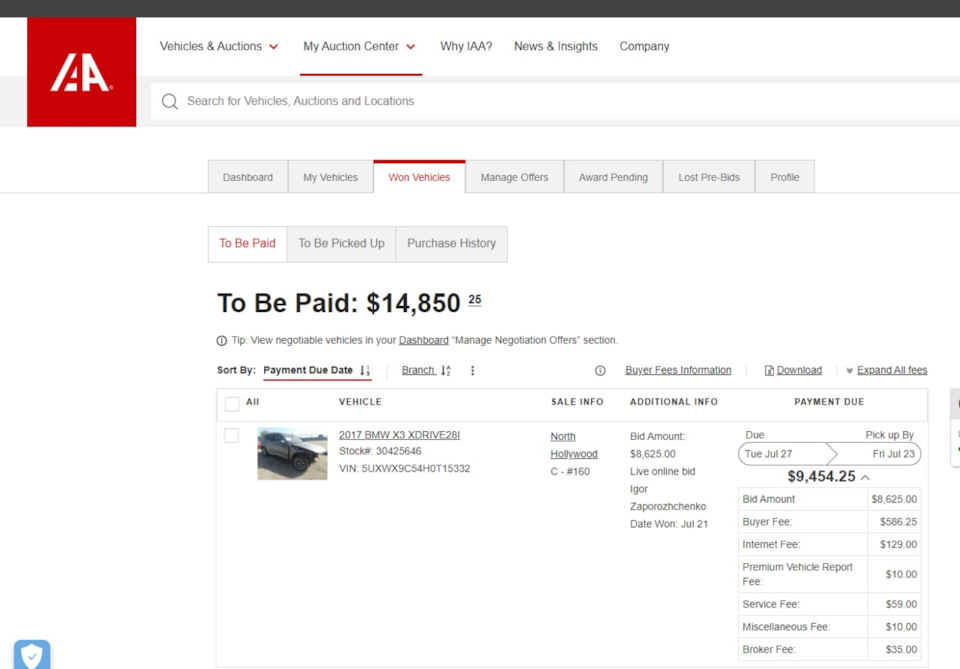
Task: Open the Lost Pre-Bids tab
Action: pyautogui.click(x=709, y=177)
